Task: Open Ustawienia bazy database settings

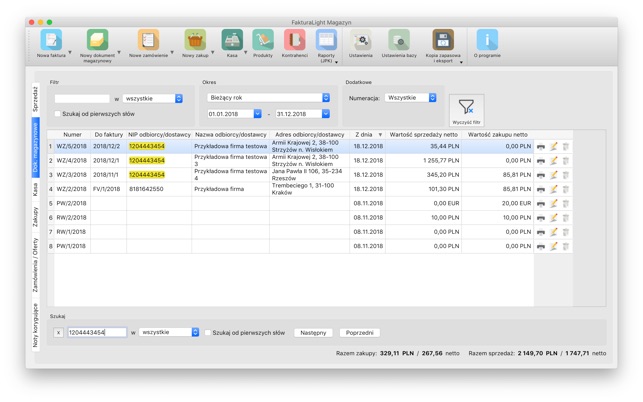Action: [x=399, y=41]
